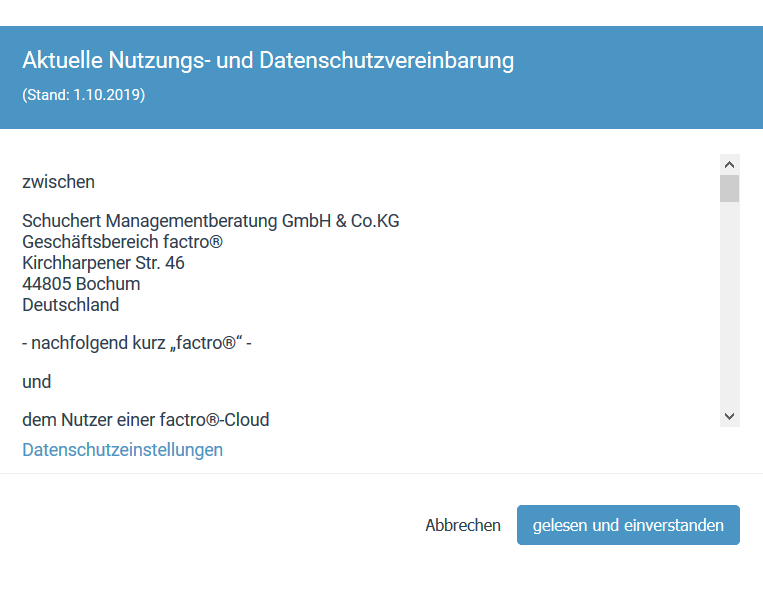Click the 'Deutschland' line
The image size is (763, 599).
[71, 305]
